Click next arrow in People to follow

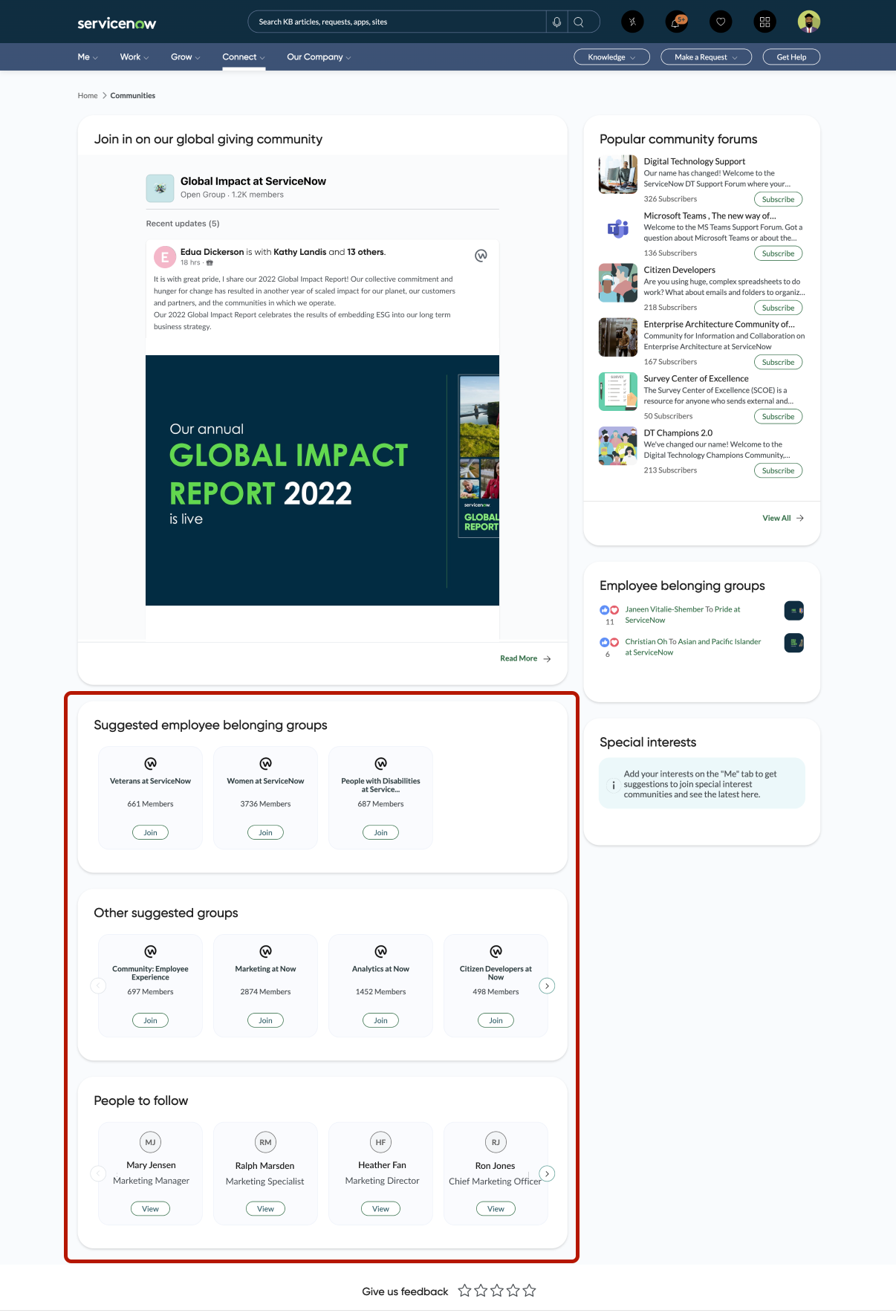coord(547,1174)
